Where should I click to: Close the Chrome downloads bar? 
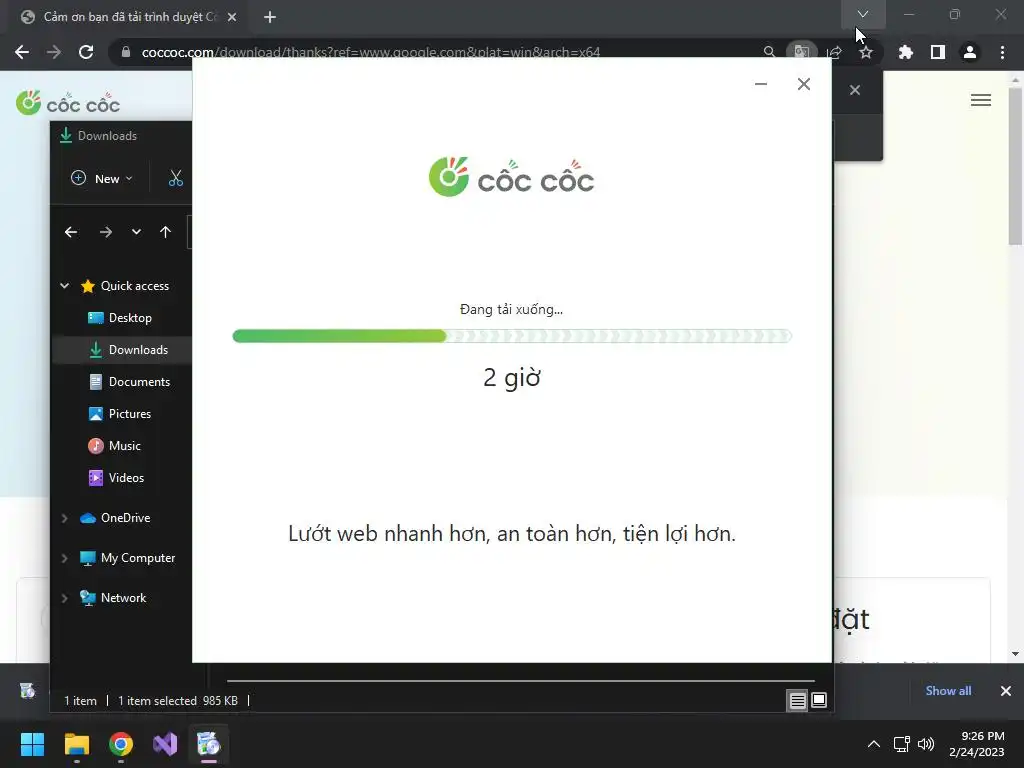pyautogui.click(x=1006, y=690)
